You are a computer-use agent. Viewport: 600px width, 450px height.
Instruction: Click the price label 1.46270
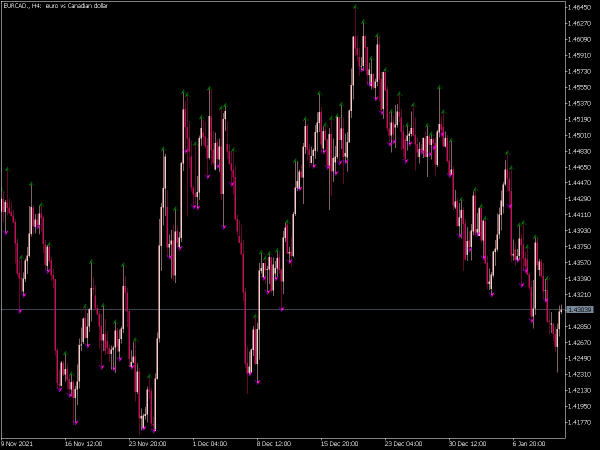(580, 23)
